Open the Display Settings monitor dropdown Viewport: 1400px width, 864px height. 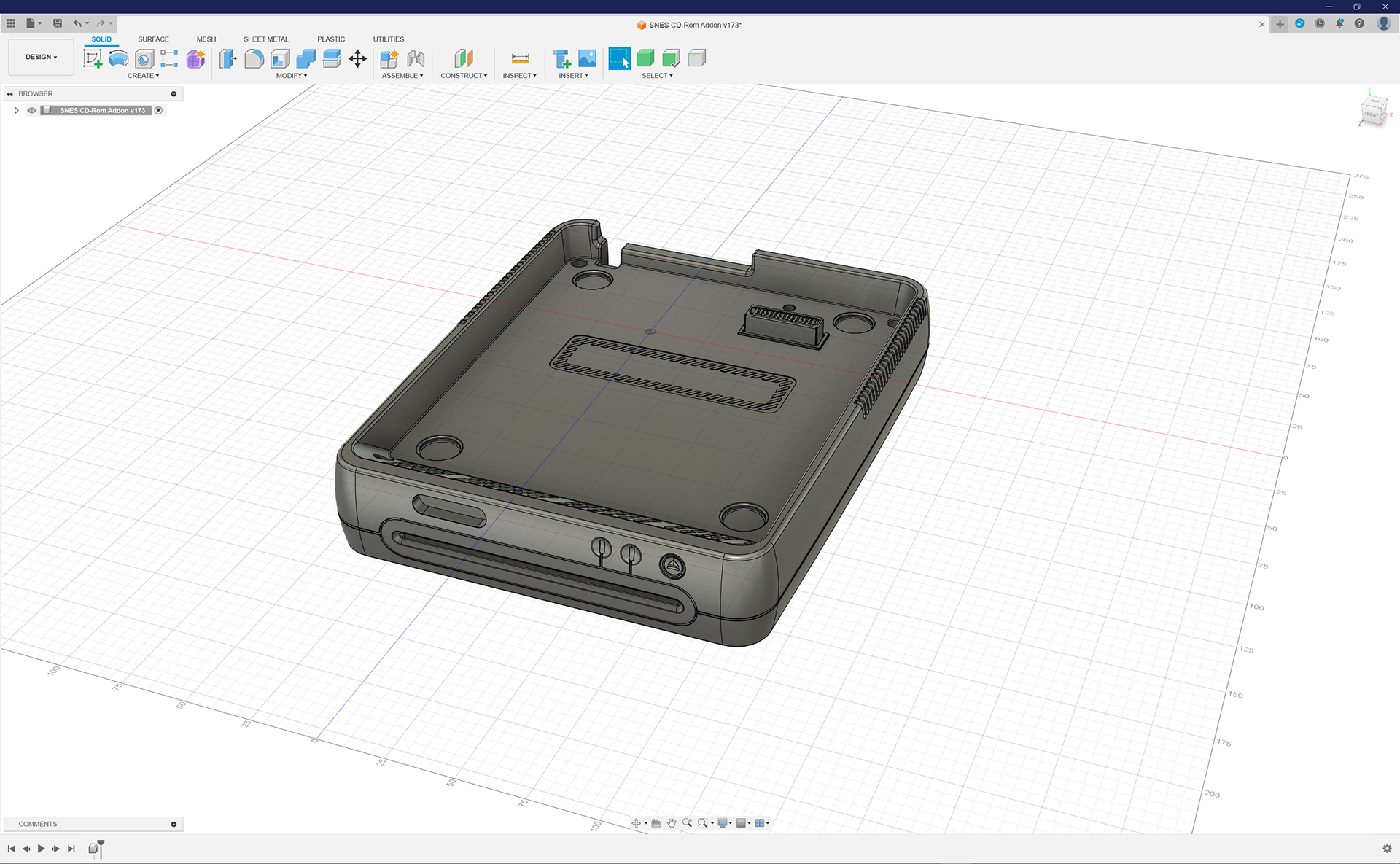coord(725,822)
